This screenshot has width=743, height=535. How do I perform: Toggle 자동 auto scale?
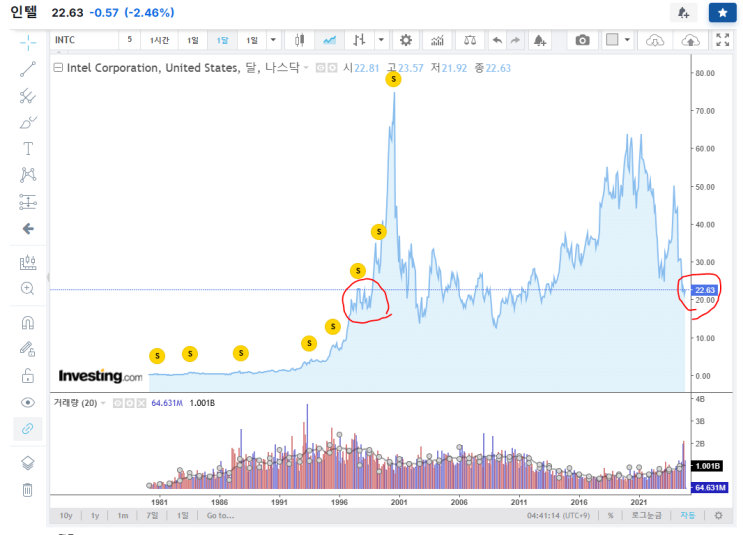point(688,515)
